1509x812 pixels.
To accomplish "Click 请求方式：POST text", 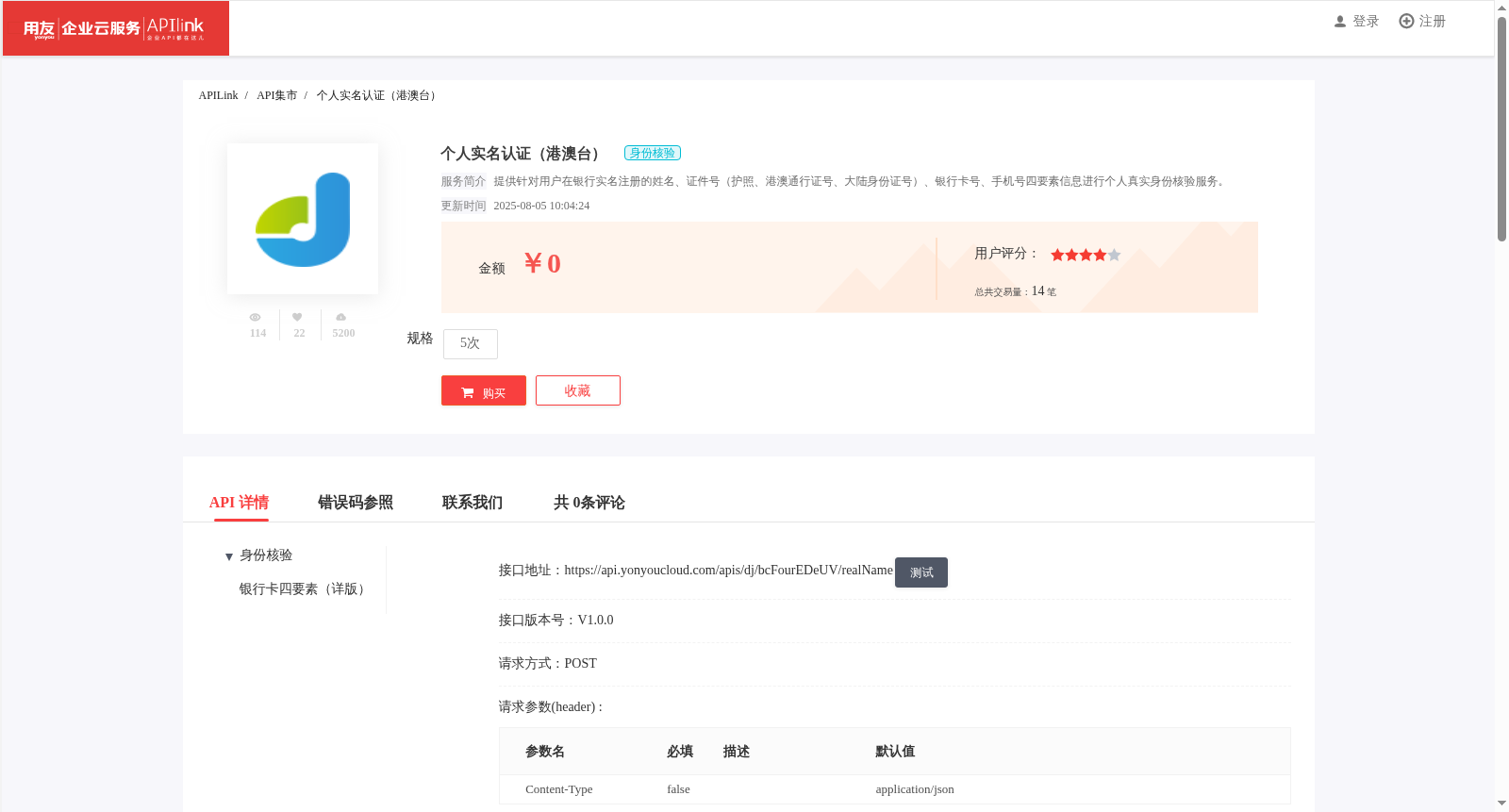I will (x=548, y=663).
